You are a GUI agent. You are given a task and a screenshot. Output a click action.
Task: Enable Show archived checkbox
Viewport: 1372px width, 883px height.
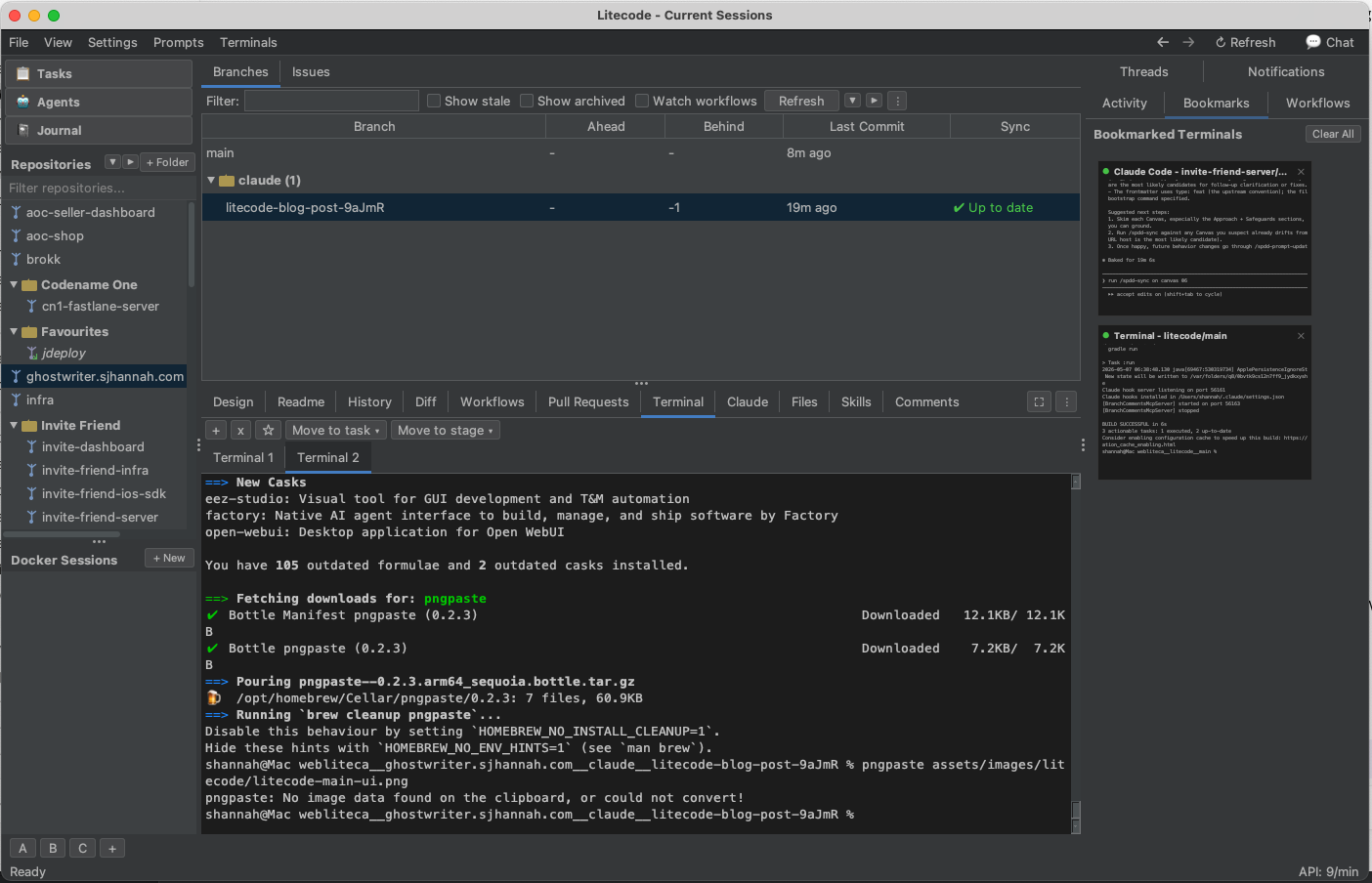[x=527, y=101]
